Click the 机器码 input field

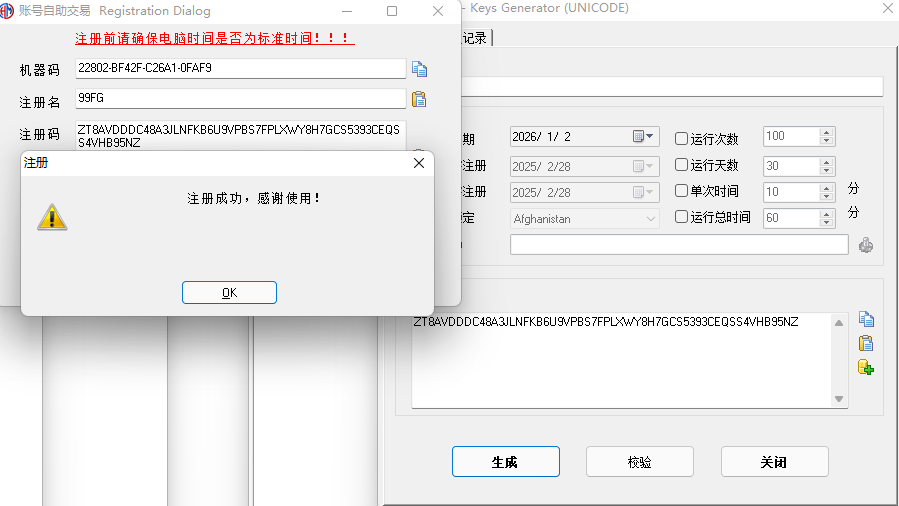(241, 68)
